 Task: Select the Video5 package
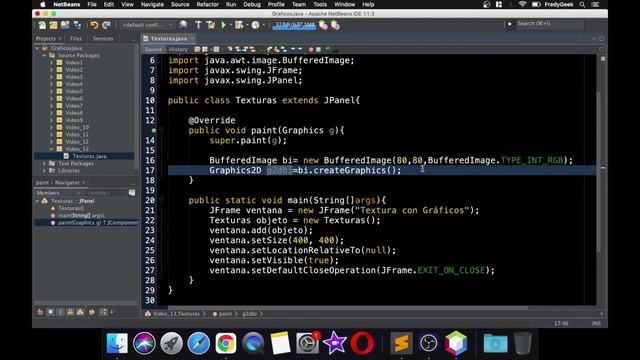73,91
